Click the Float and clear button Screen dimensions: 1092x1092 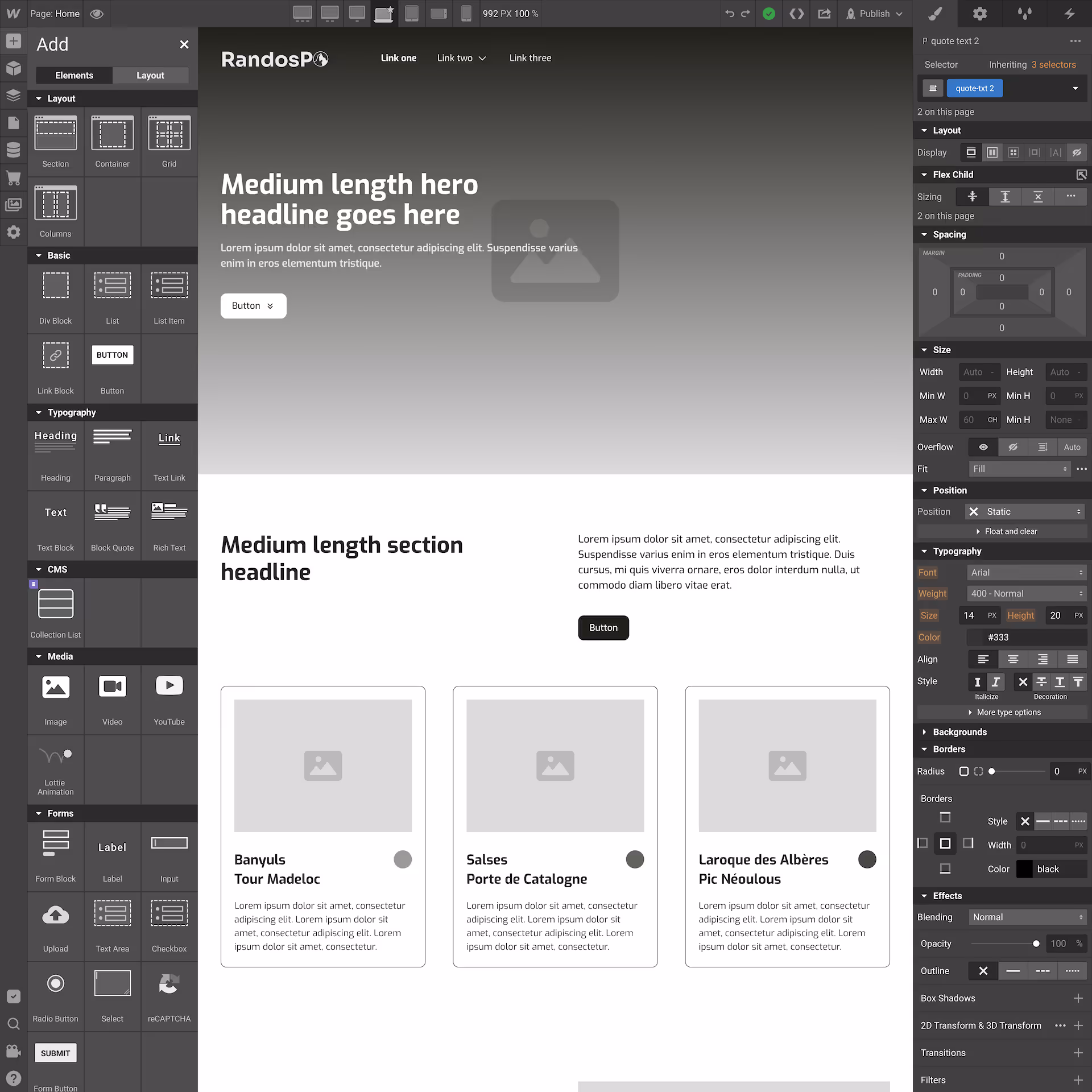point(1007,531)
